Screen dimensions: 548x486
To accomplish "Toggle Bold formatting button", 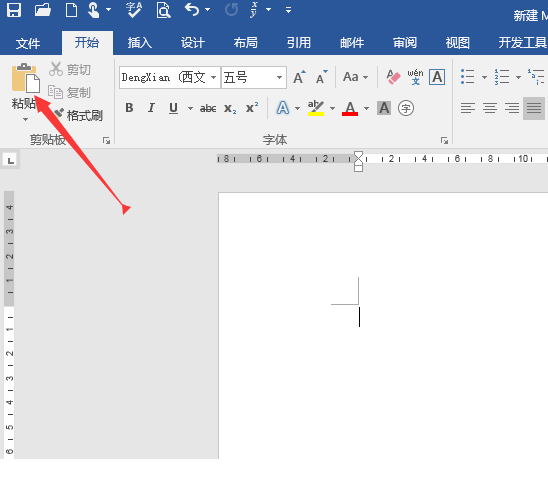I will [x=129, y=108].
